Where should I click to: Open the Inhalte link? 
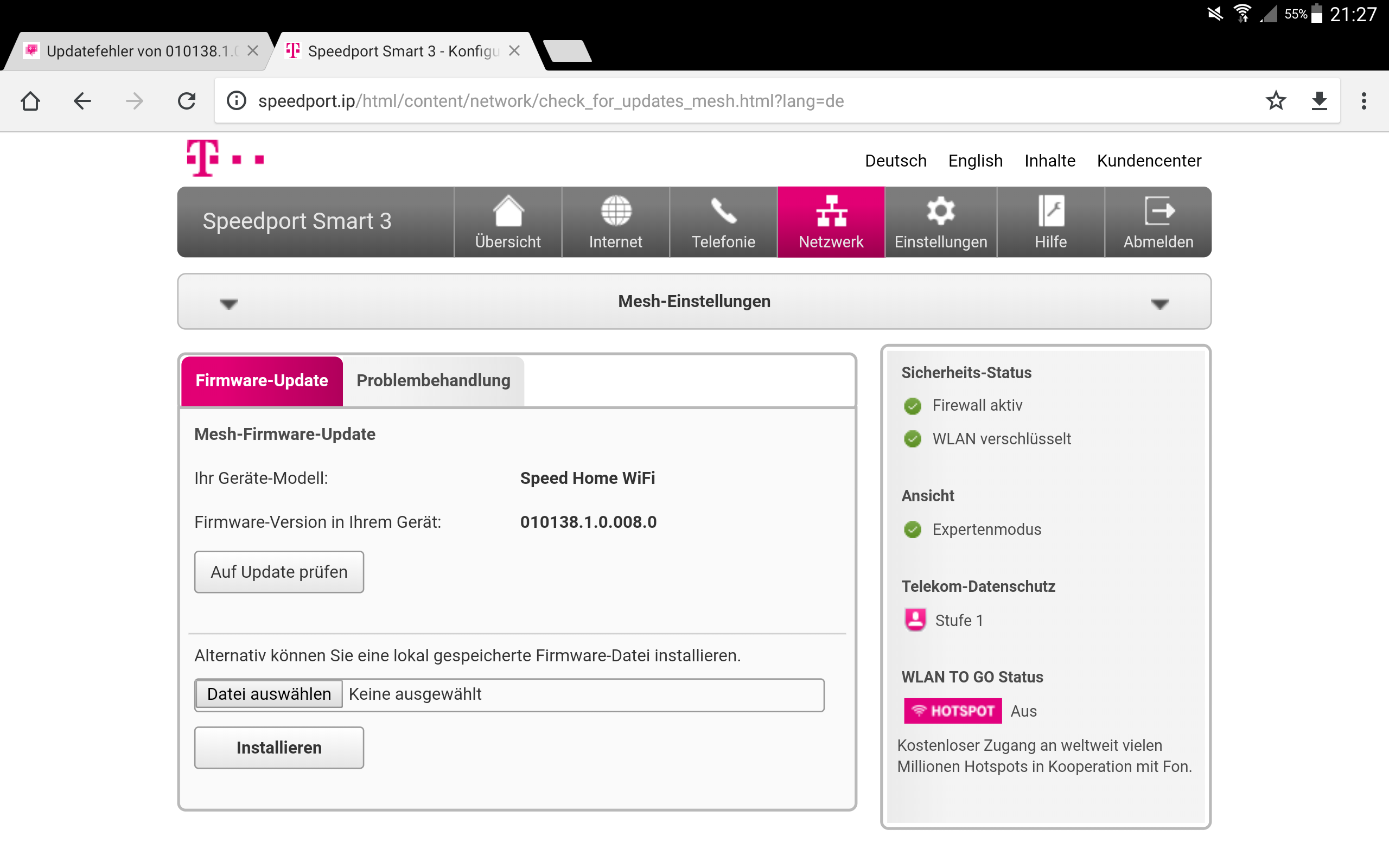pos(1050,161)
